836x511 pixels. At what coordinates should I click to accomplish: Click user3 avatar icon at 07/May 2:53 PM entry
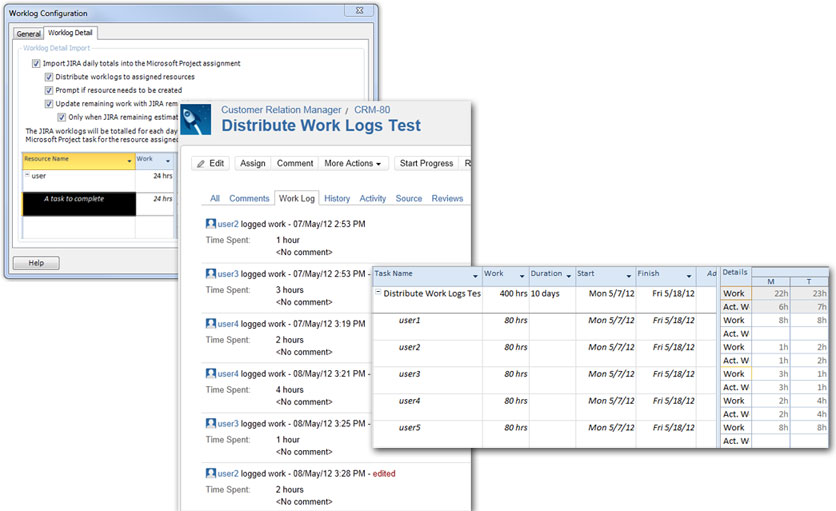click(211, 273)
